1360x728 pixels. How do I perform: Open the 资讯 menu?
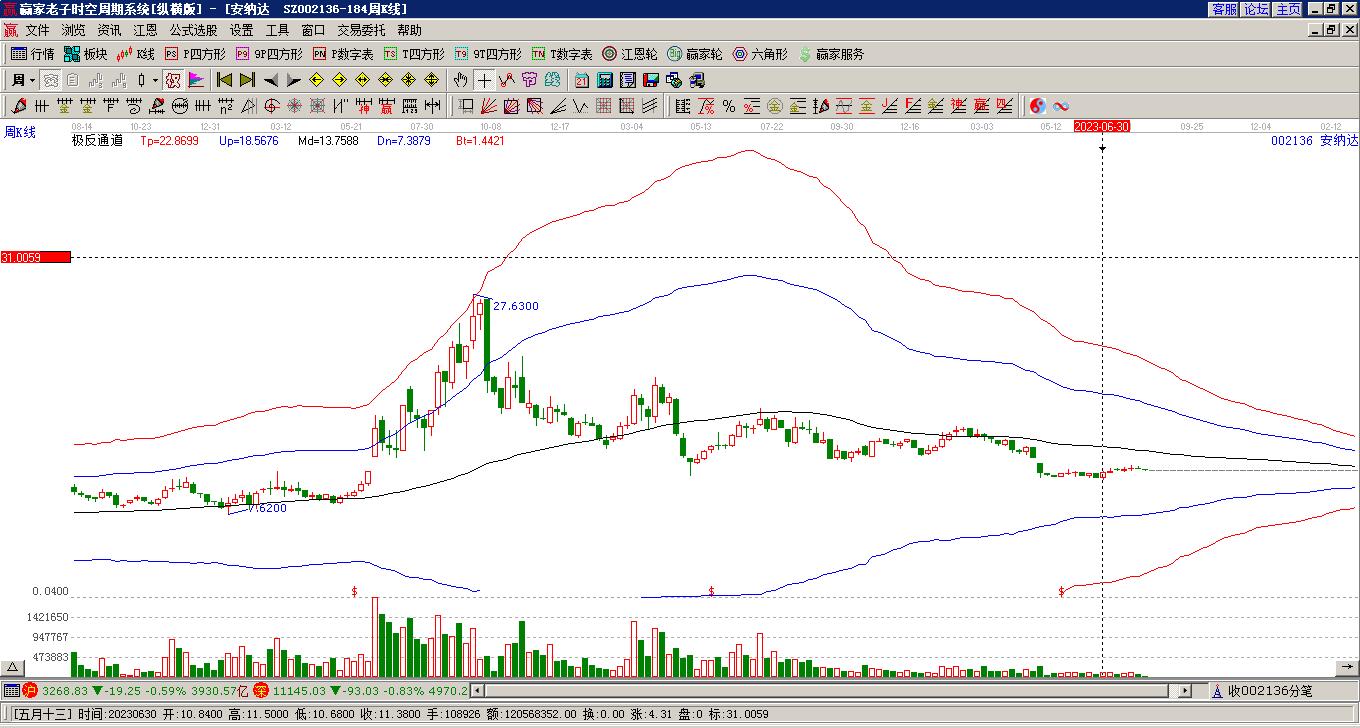pyautogui.click(x=109, y=30)
